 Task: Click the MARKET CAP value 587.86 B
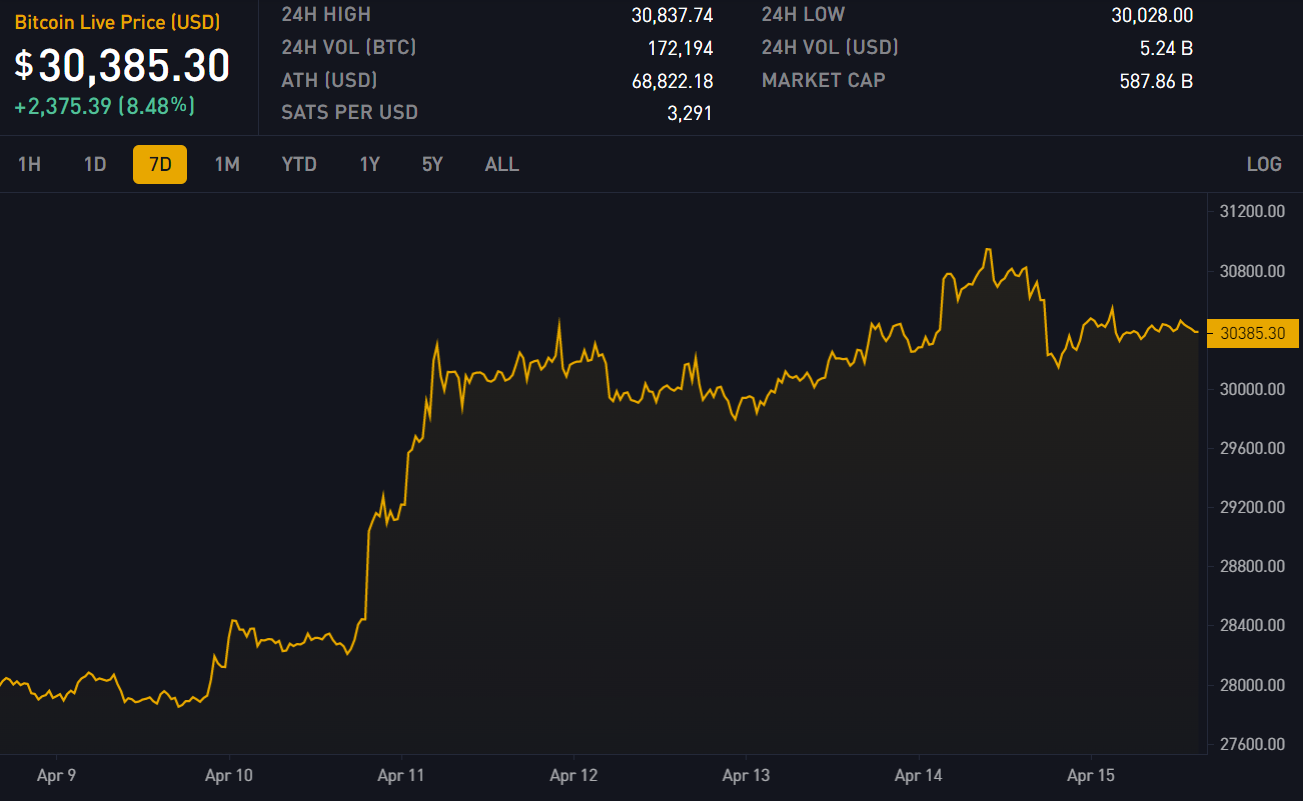1155,81
